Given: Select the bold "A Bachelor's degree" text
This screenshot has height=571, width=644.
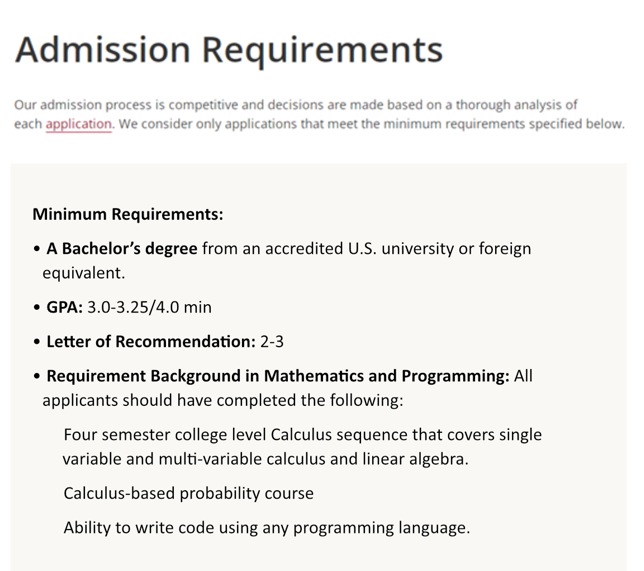Looking at the screenshot, I should tap(122, 248).
